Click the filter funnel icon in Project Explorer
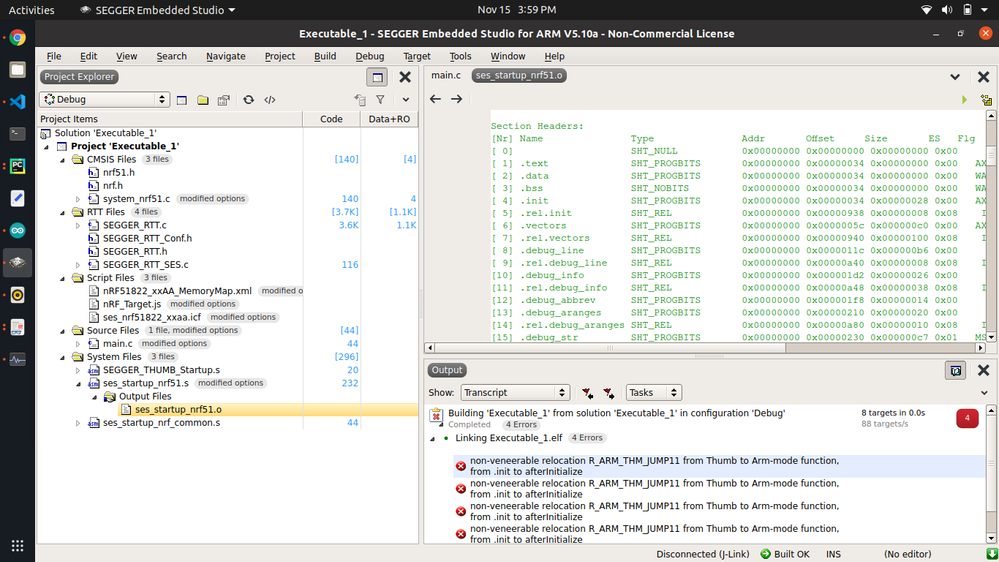Viewport: 999px width, 562px height. pos(380,100)
